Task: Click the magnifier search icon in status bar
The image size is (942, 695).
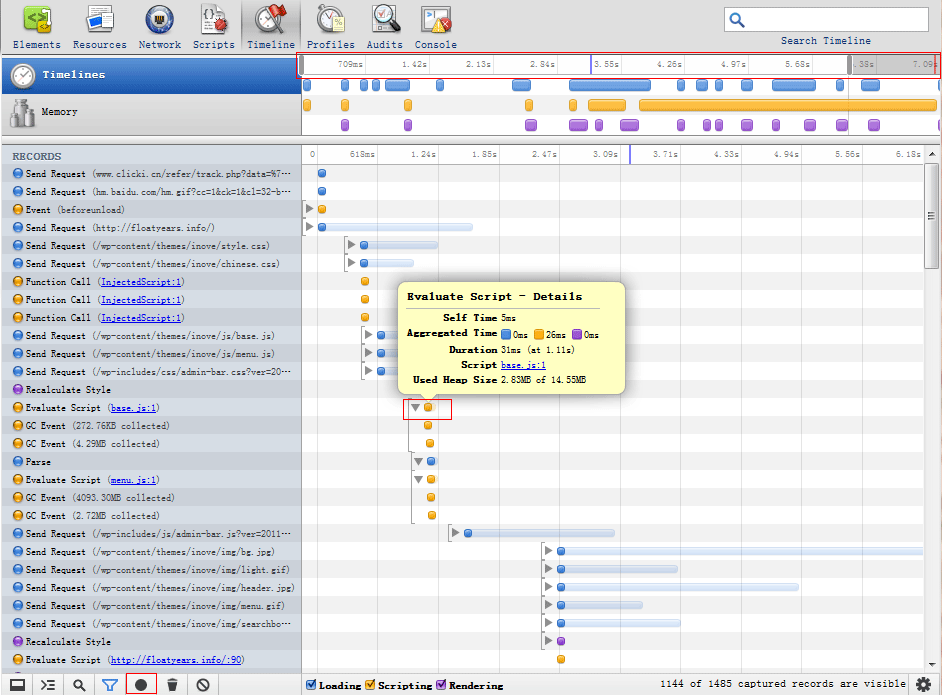Action: click(x=79, y=685)
